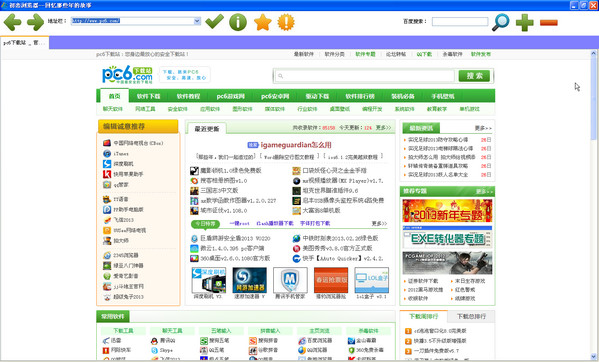Click the 360桌面 官方版 icon
Image resolution: width=599 pixels, height=362 pixels.
coord(194,259)
